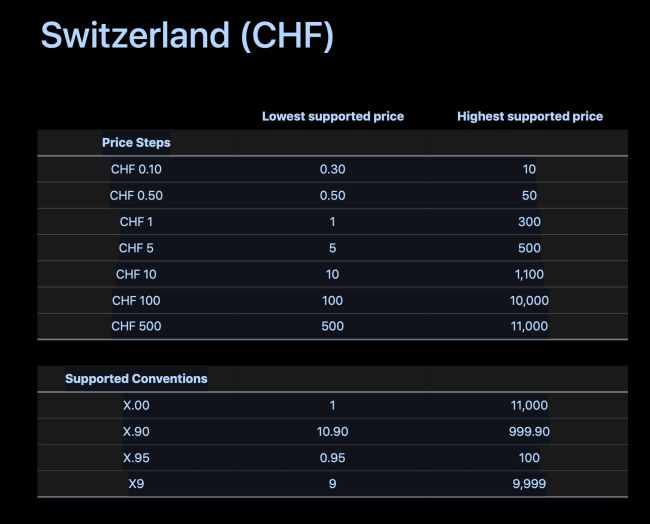The width and height of the screenshot is (650, 524).
Task: Click the Highest supported price column header
Action: 530,116
